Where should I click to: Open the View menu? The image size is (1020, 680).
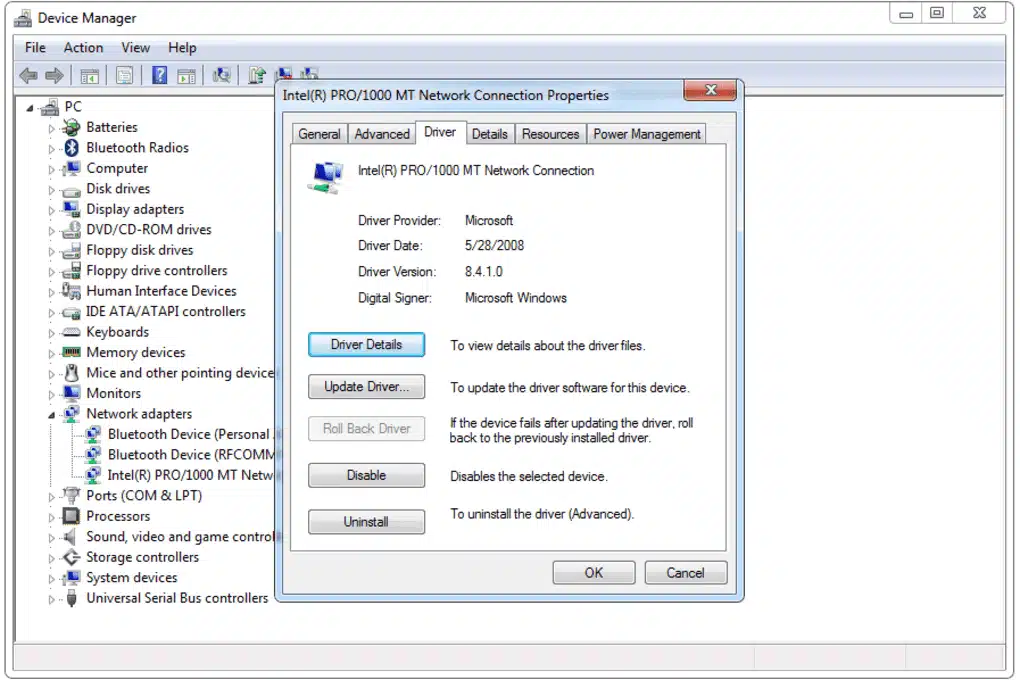(x=135, y=48)
